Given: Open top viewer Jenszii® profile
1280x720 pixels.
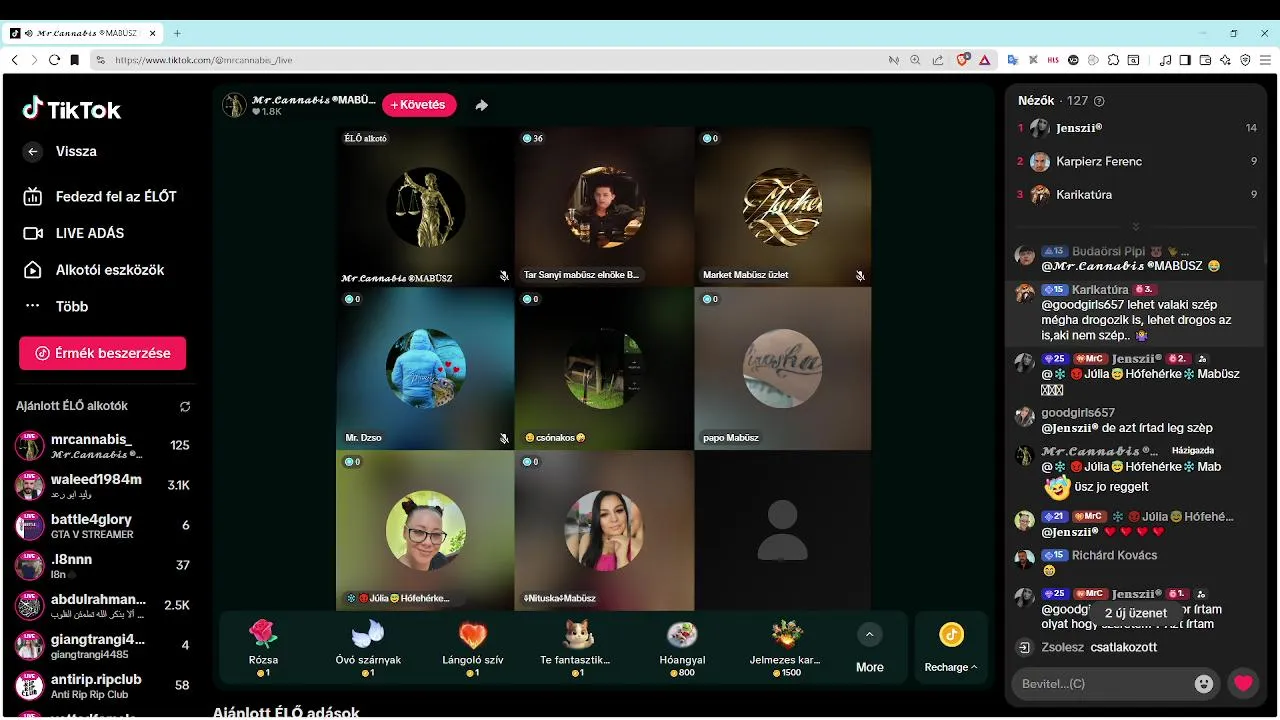Looking at the screenshot, I should tap(1137, 128).
